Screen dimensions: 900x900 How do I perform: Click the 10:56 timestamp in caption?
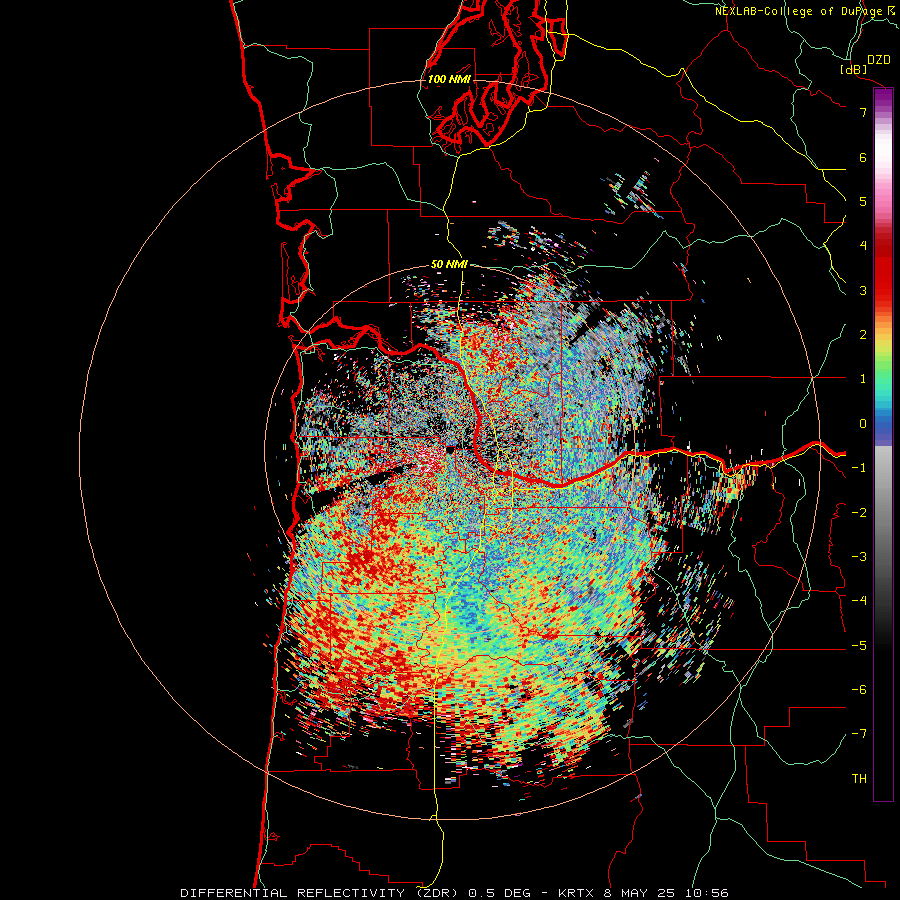[706, 893]
